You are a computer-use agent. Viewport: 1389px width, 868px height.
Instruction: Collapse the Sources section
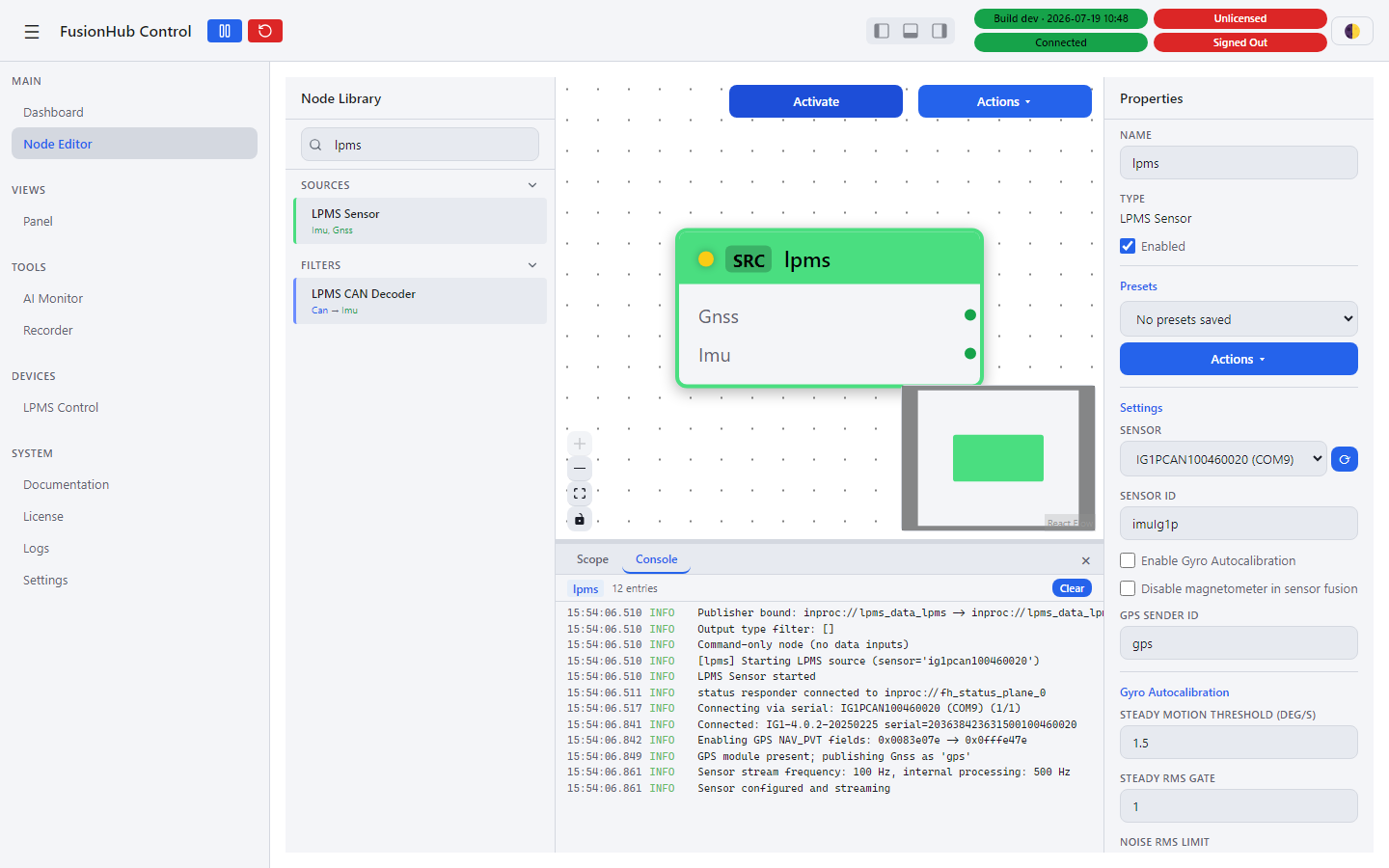click(532, 185)
